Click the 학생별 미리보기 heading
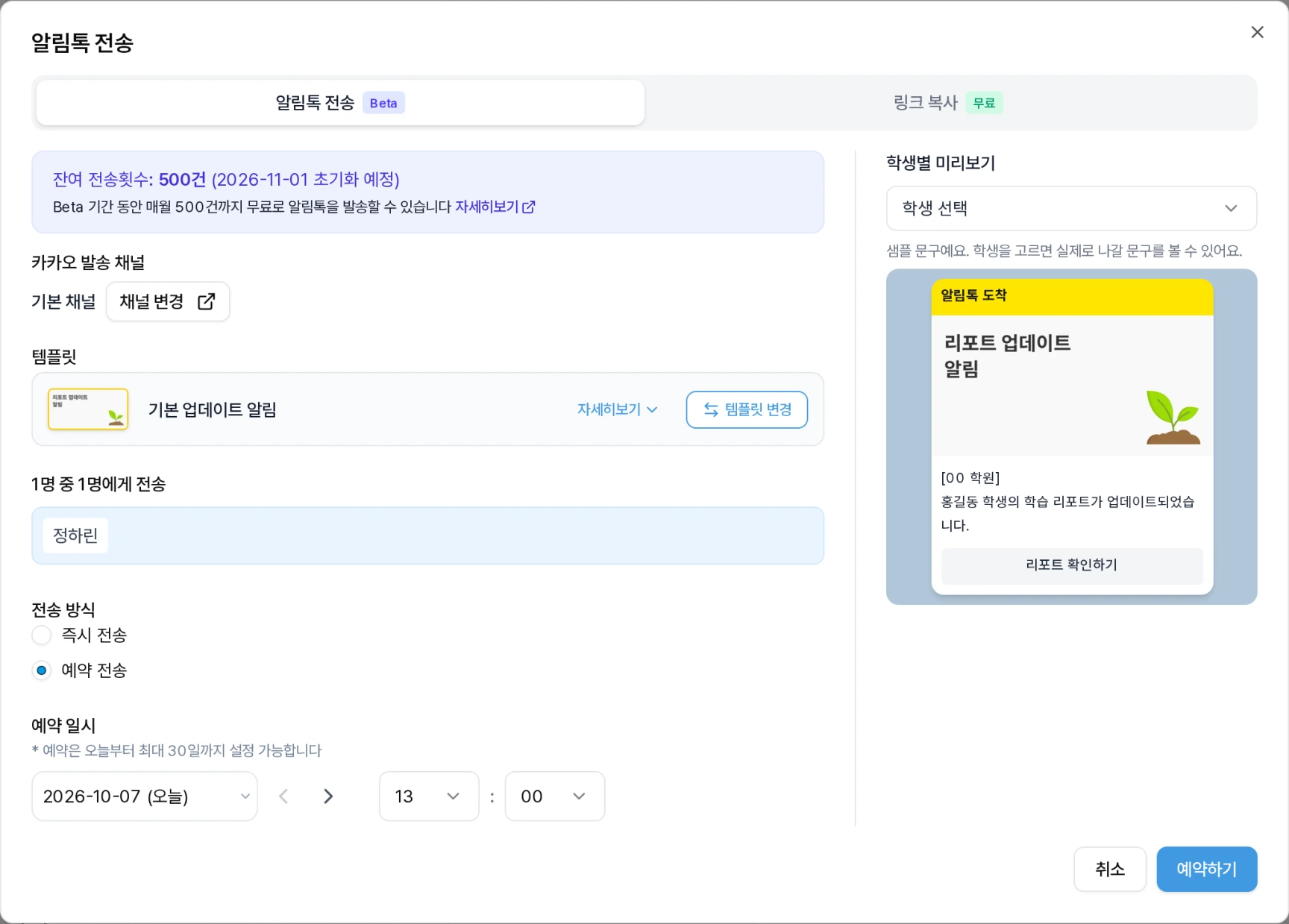 point(941,163)
